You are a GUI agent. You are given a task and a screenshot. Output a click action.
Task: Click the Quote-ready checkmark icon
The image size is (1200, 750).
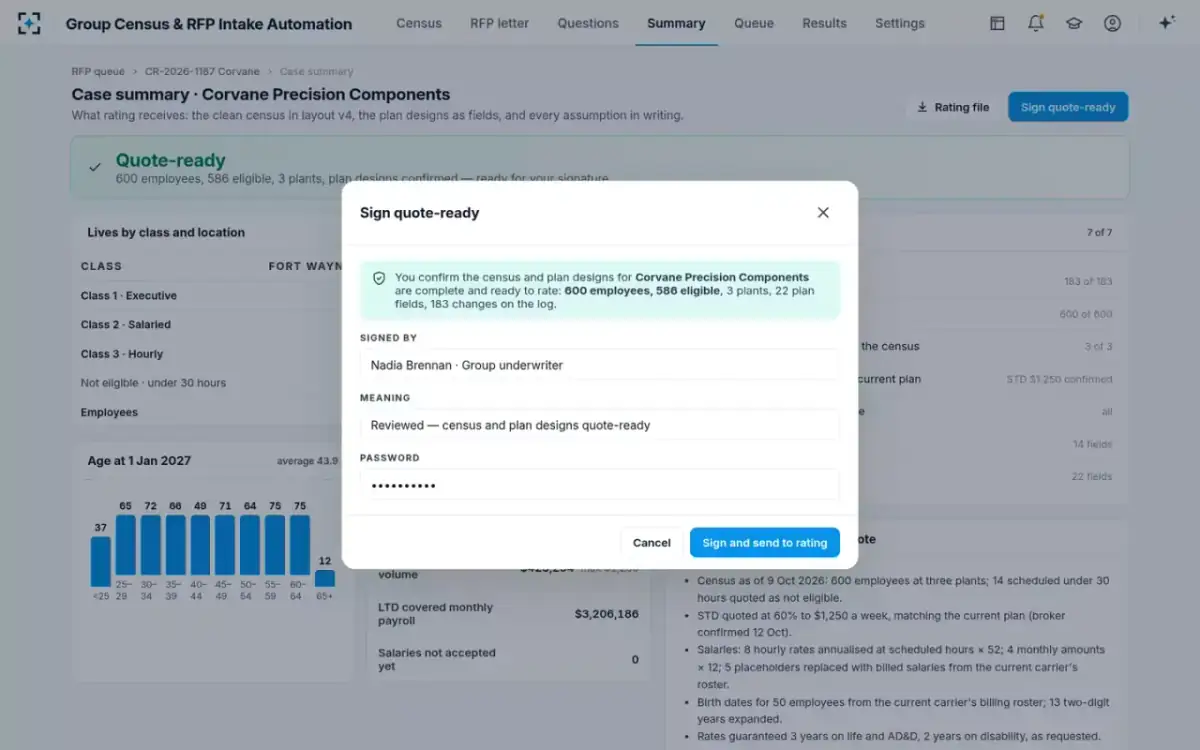[x=95, y=167]
